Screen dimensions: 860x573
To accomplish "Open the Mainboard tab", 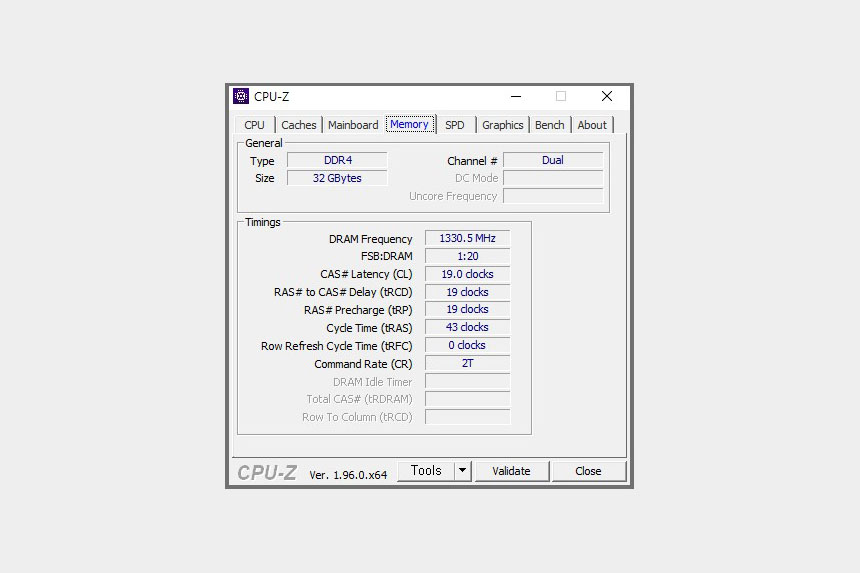I will coord(353,125).
